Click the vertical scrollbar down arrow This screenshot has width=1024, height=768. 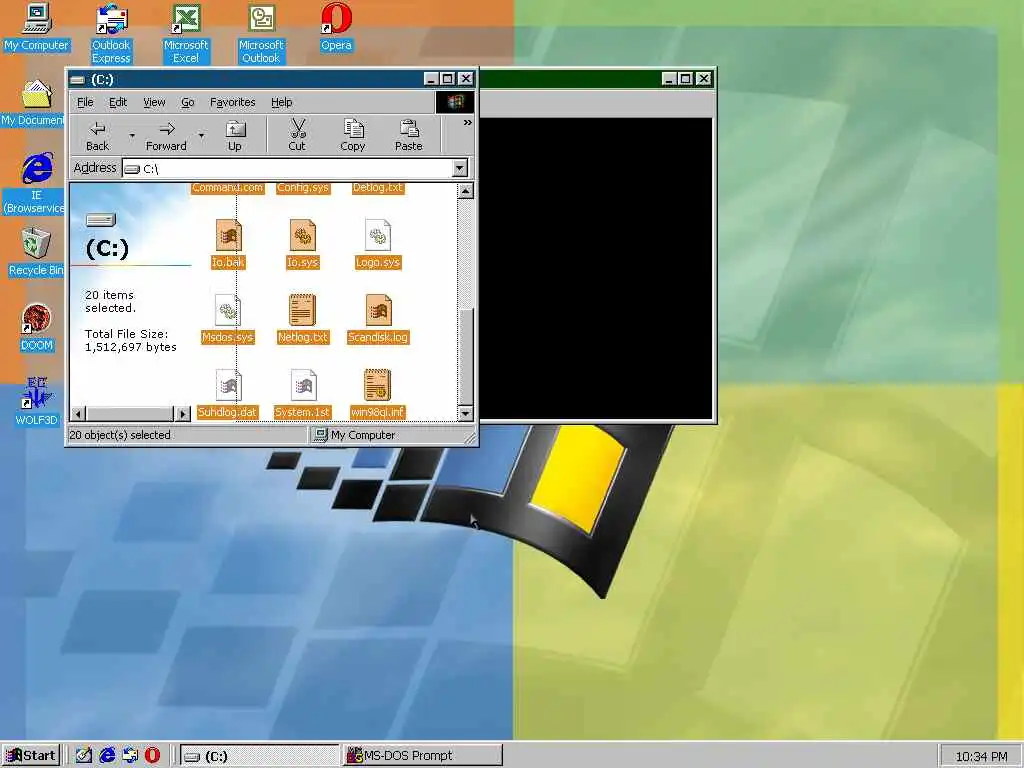[x=466, y=413]
